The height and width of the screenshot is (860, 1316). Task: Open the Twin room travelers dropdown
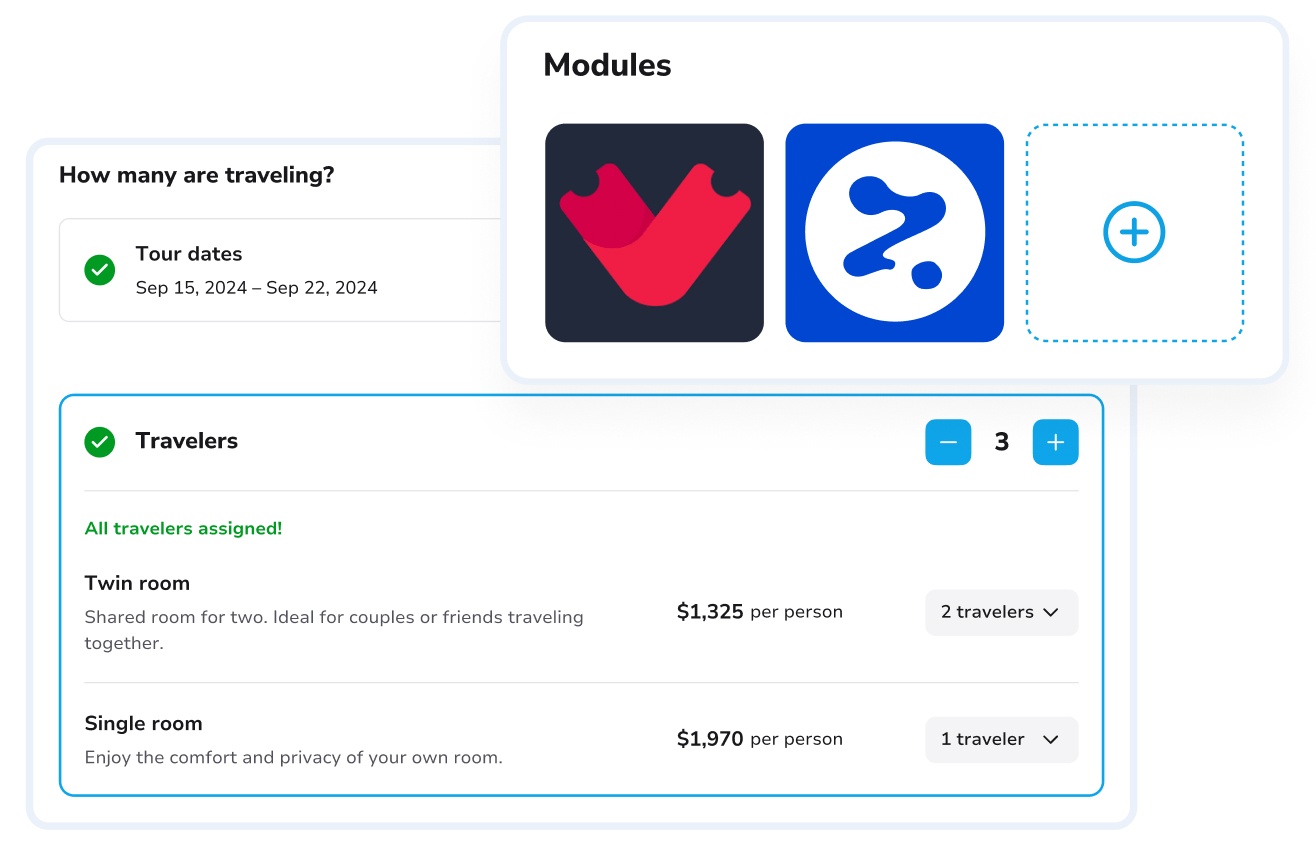(1001, 612)
